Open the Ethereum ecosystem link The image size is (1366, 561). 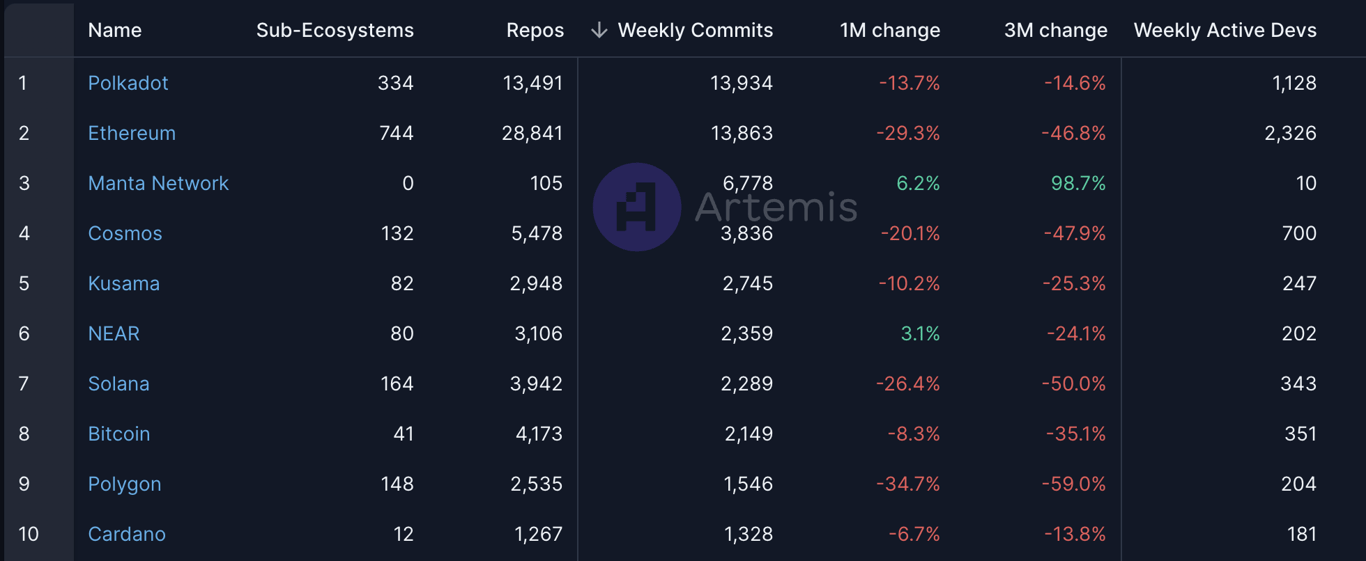pos(132,133)
